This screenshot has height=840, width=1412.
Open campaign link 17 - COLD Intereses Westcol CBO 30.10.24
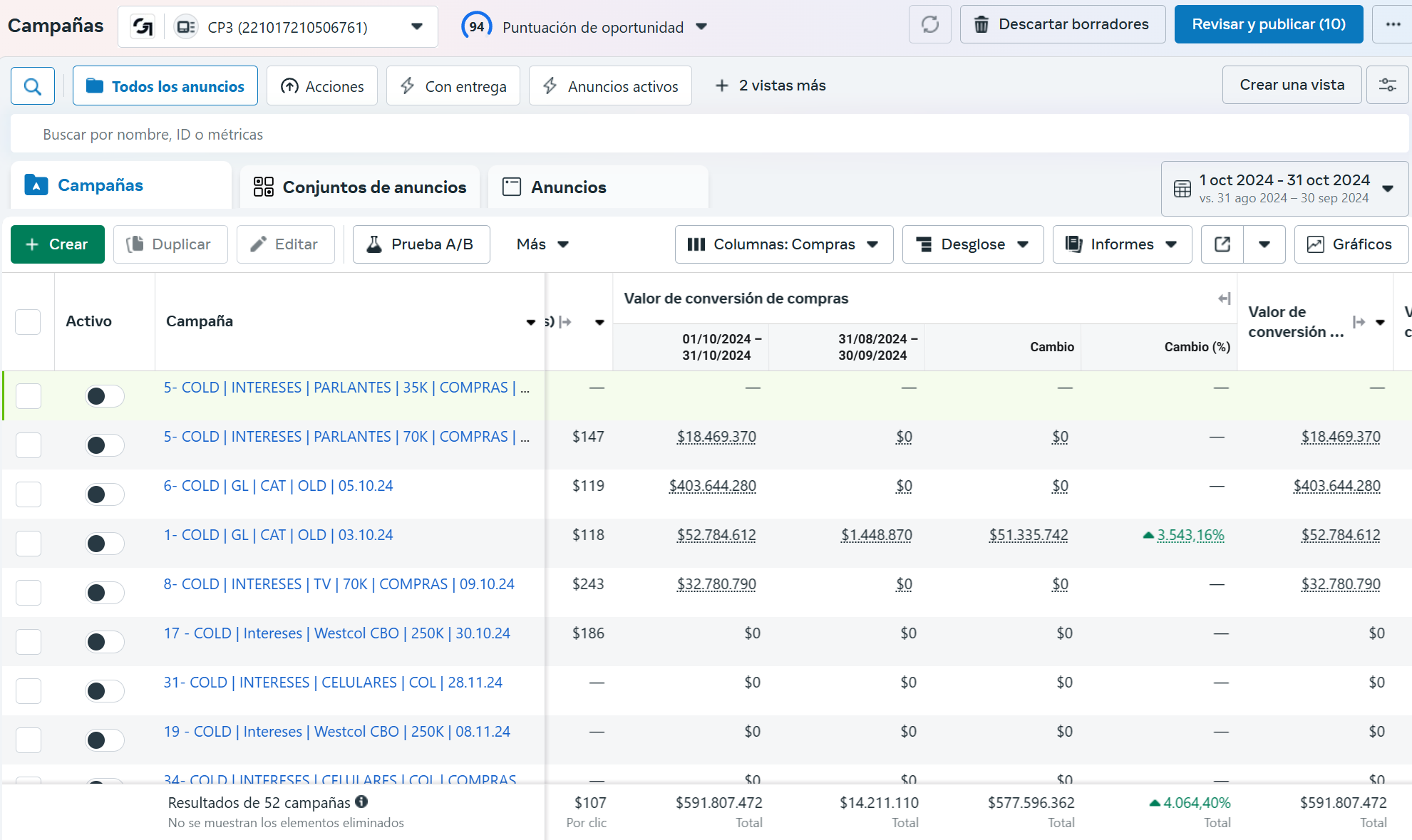(337, 633)
